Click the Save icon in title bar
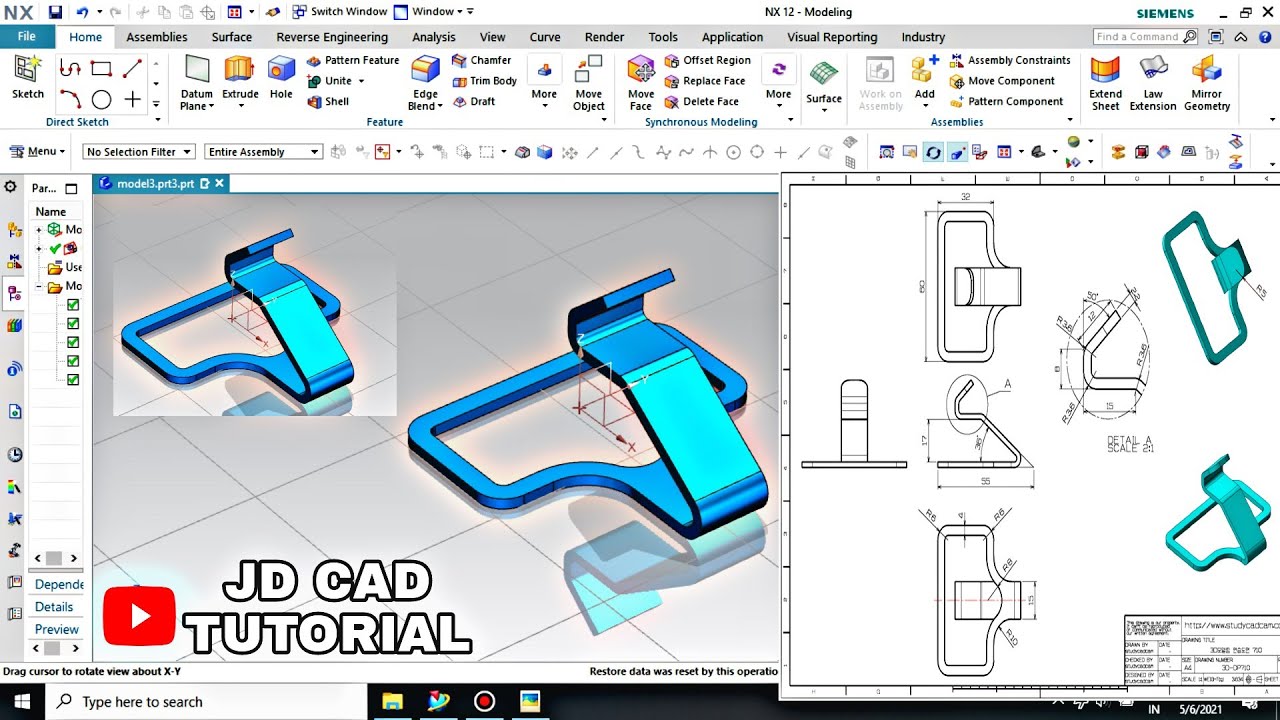 point(55,12)
